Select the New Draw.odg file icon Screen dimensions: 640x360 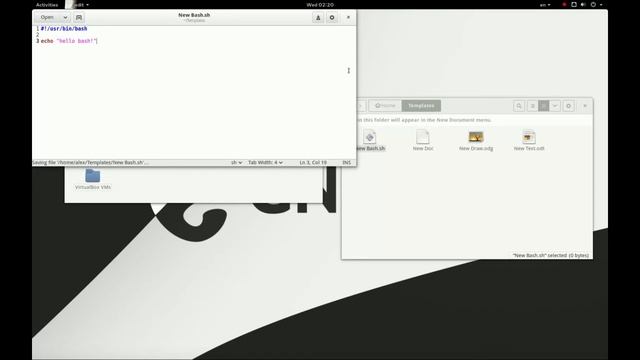click(476, 137)
